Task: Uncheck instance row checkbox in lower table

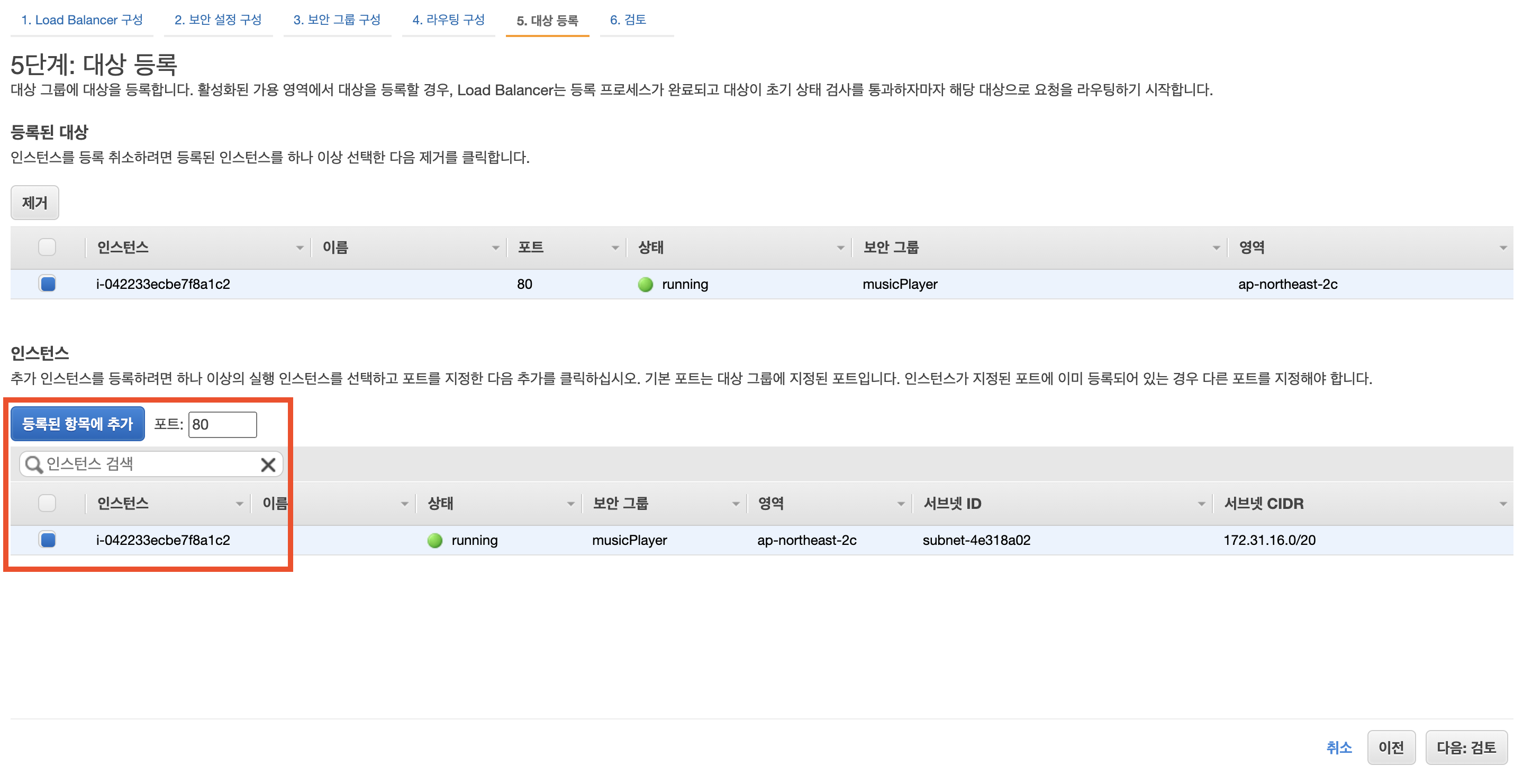Action: tap(47, 541)
